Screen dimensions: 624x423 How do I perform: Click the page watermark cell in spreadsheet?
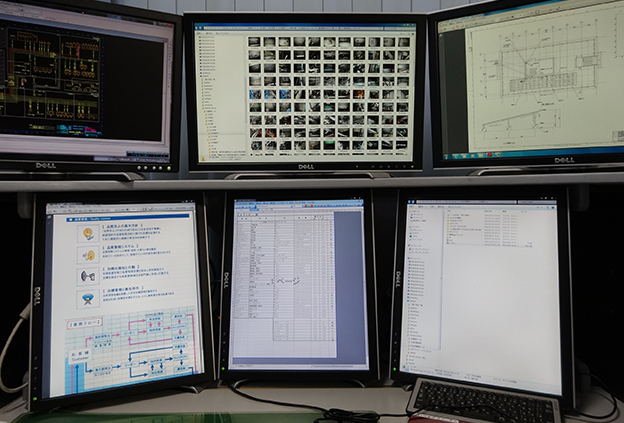click(287, 281)
